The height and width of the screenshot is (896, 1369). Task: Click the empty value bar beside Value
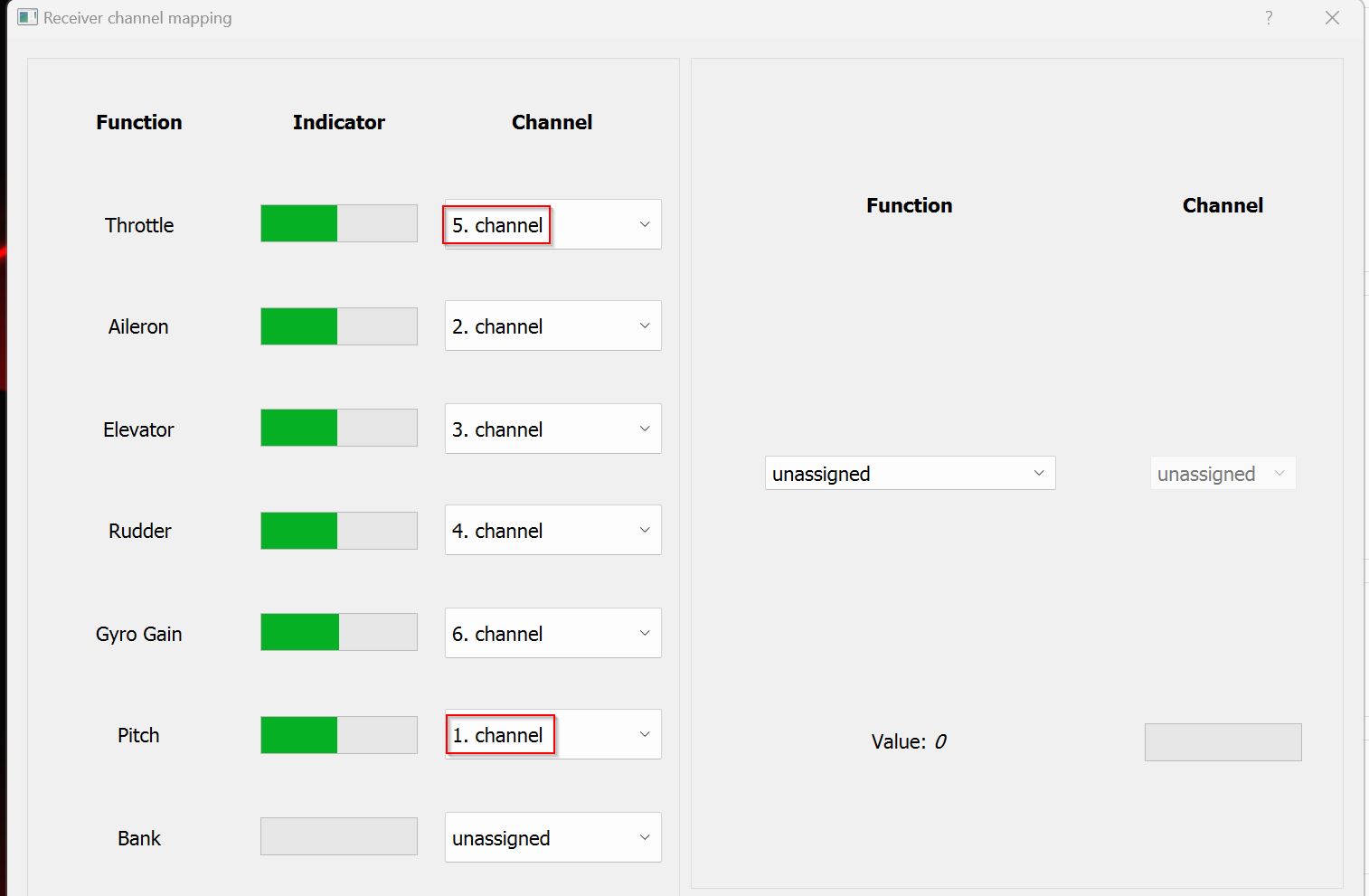click(1223, 741)
